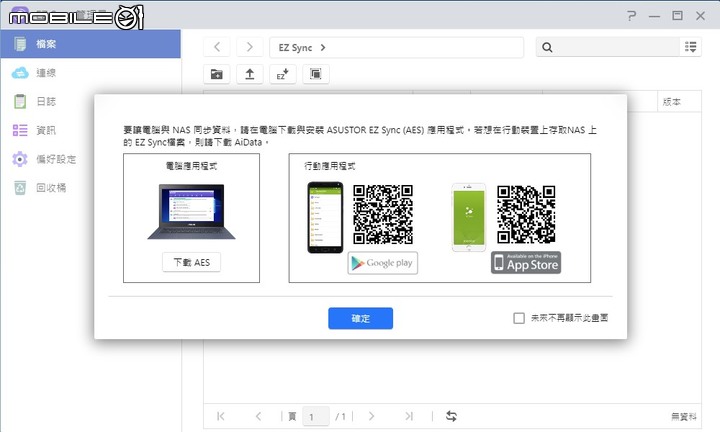720x432 pixels.
Task: Click the page number input field
Action: [x=316, y=416]
